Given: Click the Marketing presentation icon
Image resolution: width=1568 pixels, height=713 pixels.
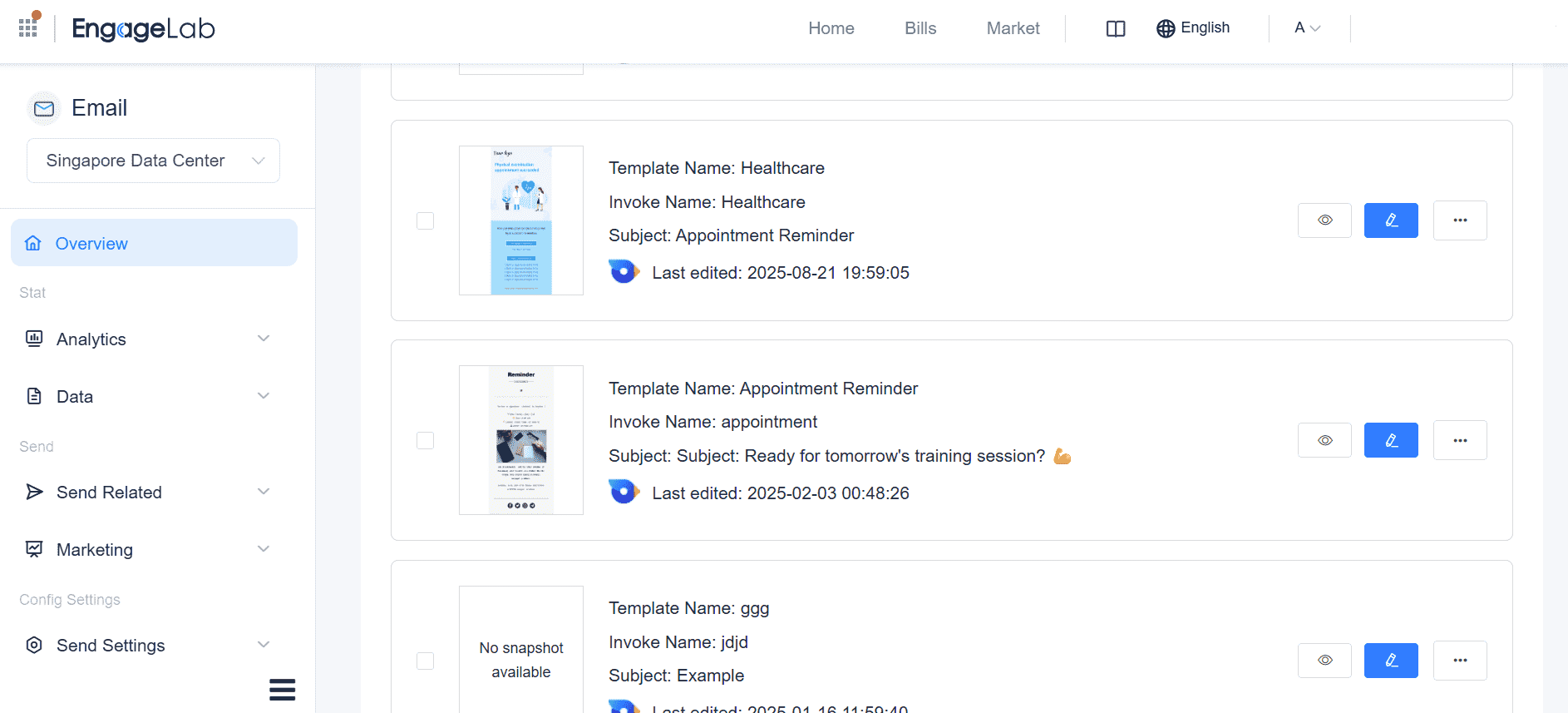Looking at the screenshot, I should coord(34,549).
